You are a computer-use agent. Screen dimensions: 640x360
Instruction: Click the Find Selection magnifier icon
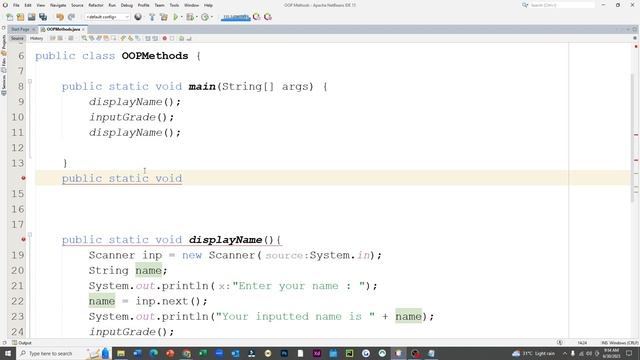[84, 38]
